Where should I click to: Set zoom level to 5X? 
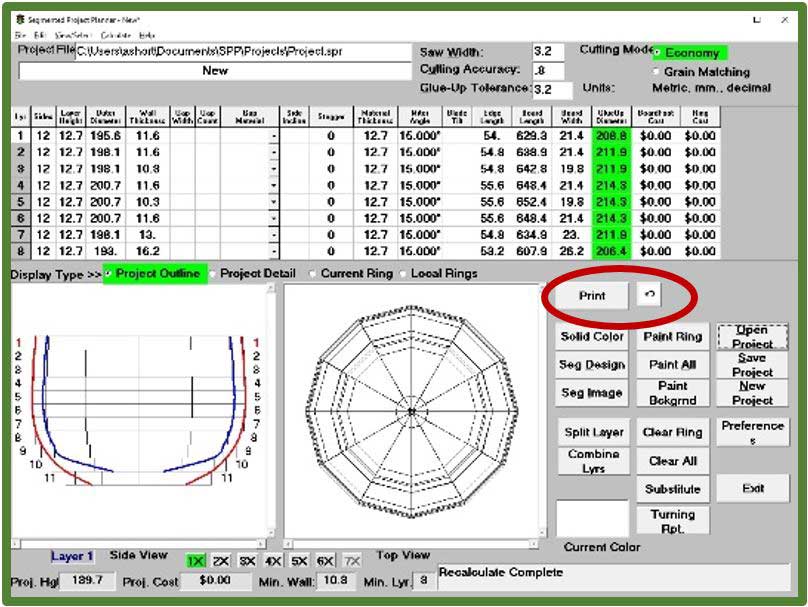pyautogui.click(x=299, y=561)
